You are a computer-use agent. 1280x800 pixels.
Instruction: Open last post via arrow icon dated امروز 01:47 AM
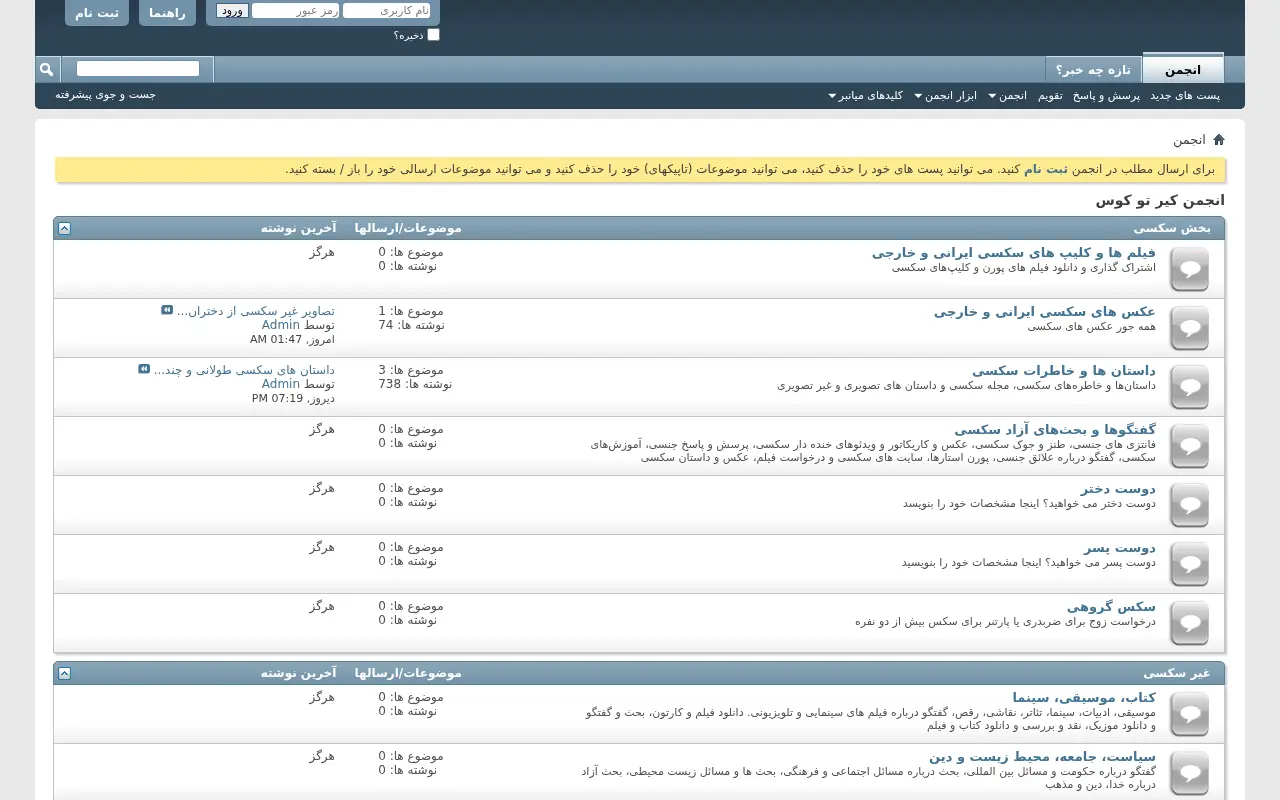tap(167, 310)
